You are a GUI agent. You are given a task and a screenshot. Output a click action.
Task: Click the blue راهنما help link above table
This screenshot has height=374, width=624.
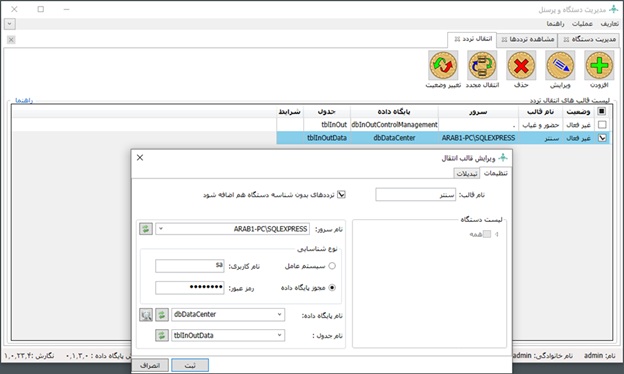pyautogui.click(x=24, y=101)
